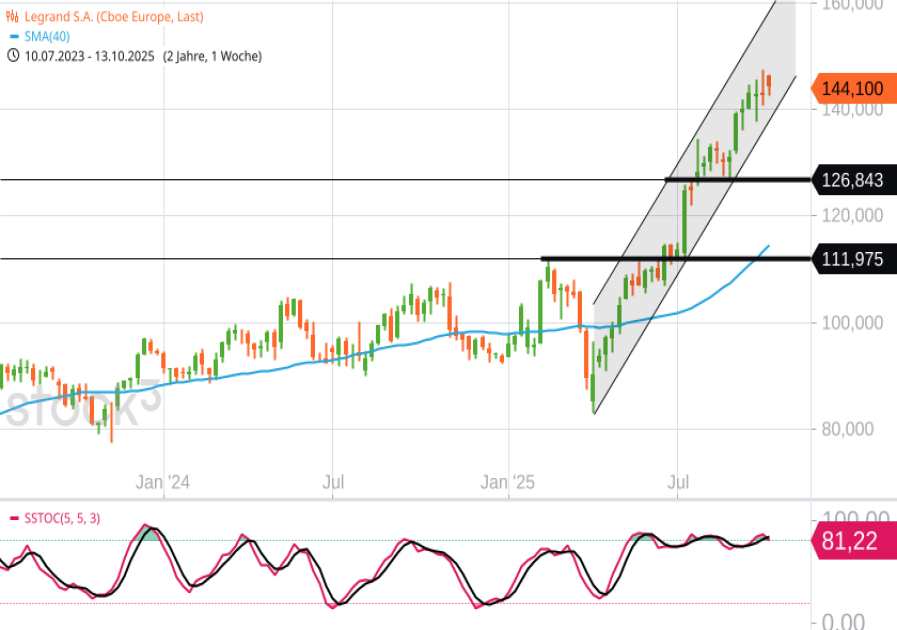
Task: Click the candlestick icon beside Legrand S.A.
Action: [x=12, y=17]
